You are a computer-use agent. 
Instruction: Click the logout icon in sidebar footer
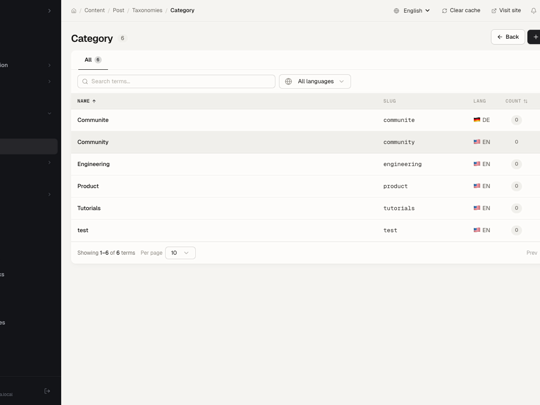pyautogui.click(x=47, y=391)
